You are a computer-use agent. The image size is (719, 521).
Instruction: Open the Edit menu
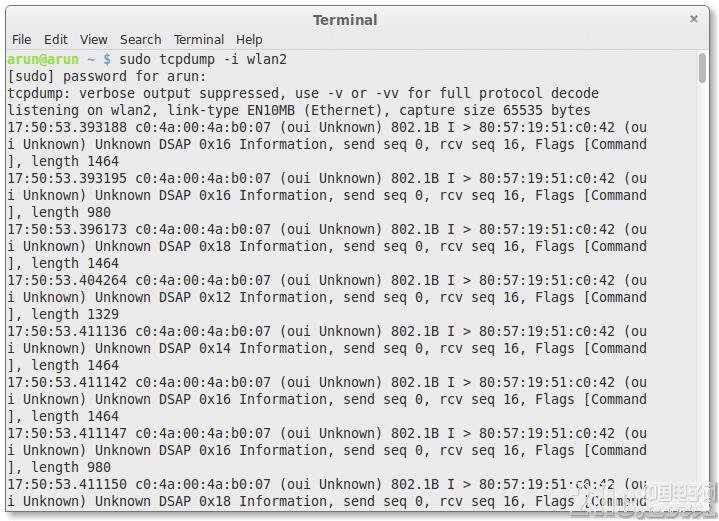pyautogui.click(x=55, y=40)
